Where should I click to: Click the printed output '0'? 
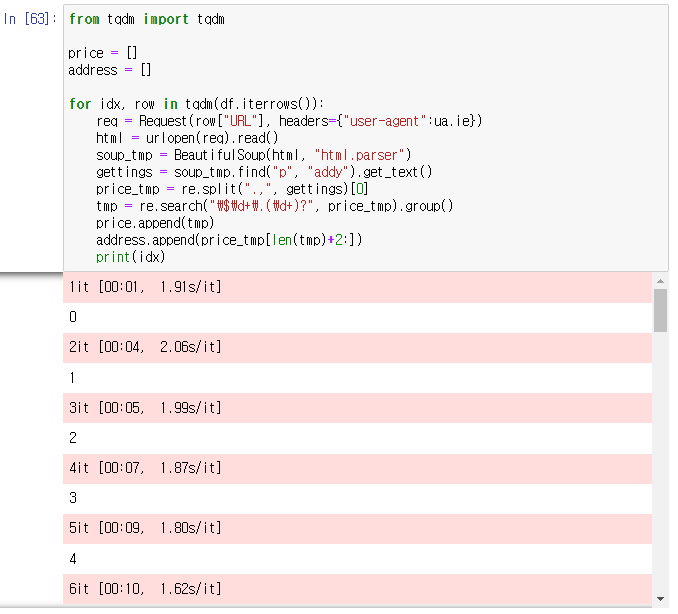73,317
